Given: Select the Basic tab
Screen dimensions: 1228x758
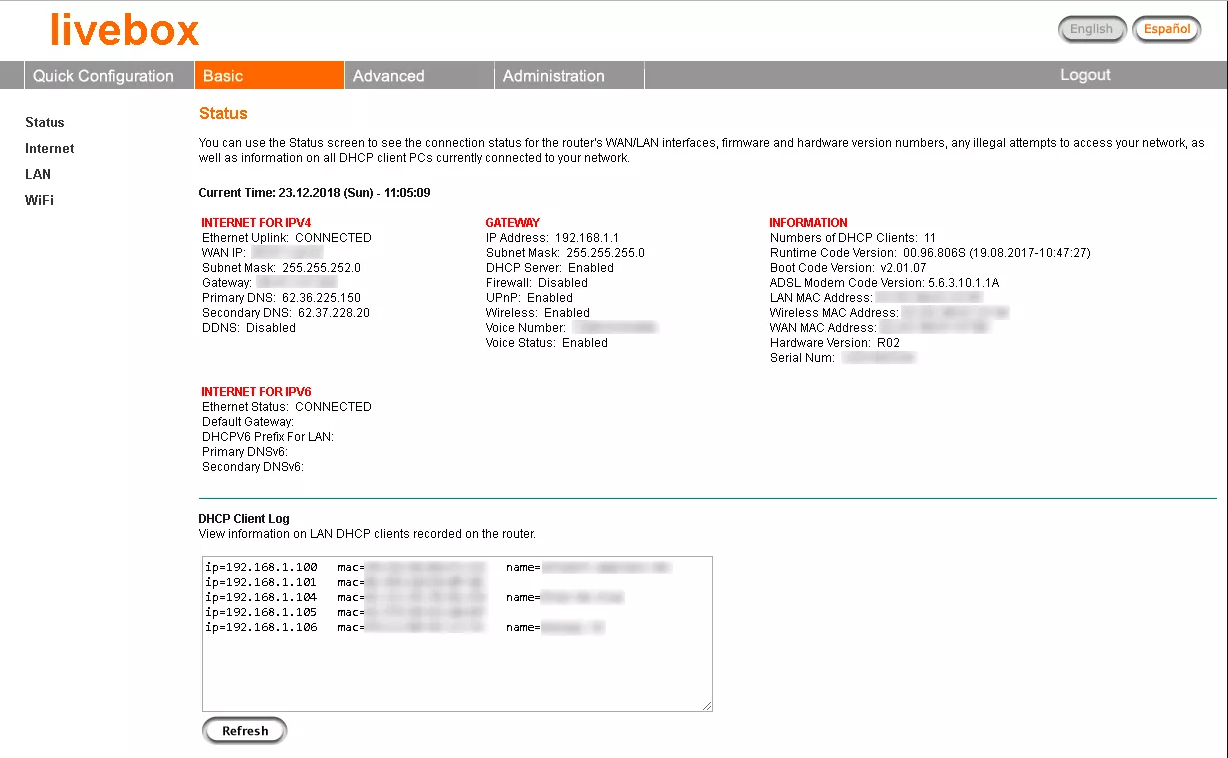Looking at the screenshot, I should (x=222, y=75).
